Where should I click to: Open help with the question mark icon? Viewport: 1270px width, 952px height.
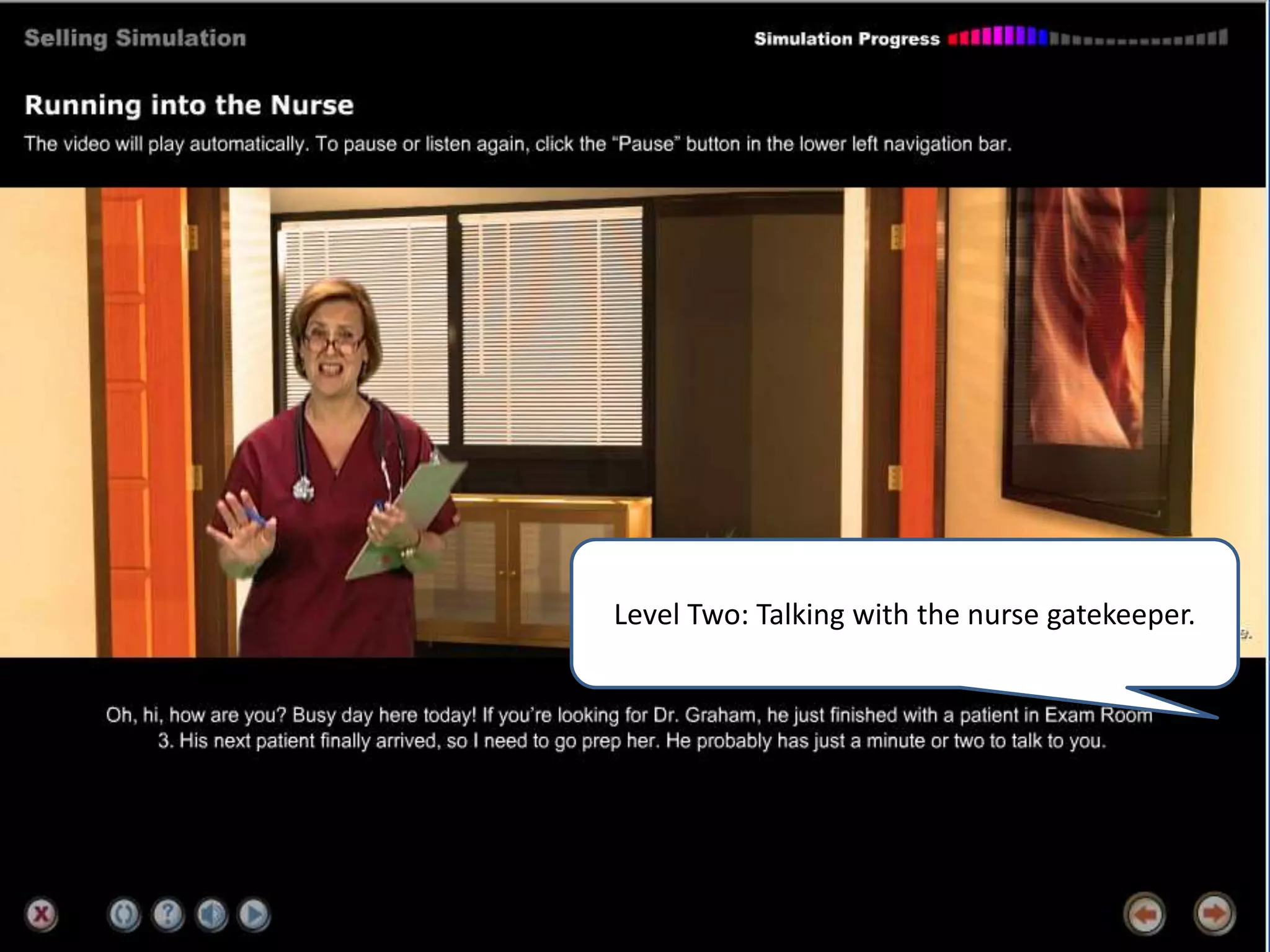pos(167,914)
